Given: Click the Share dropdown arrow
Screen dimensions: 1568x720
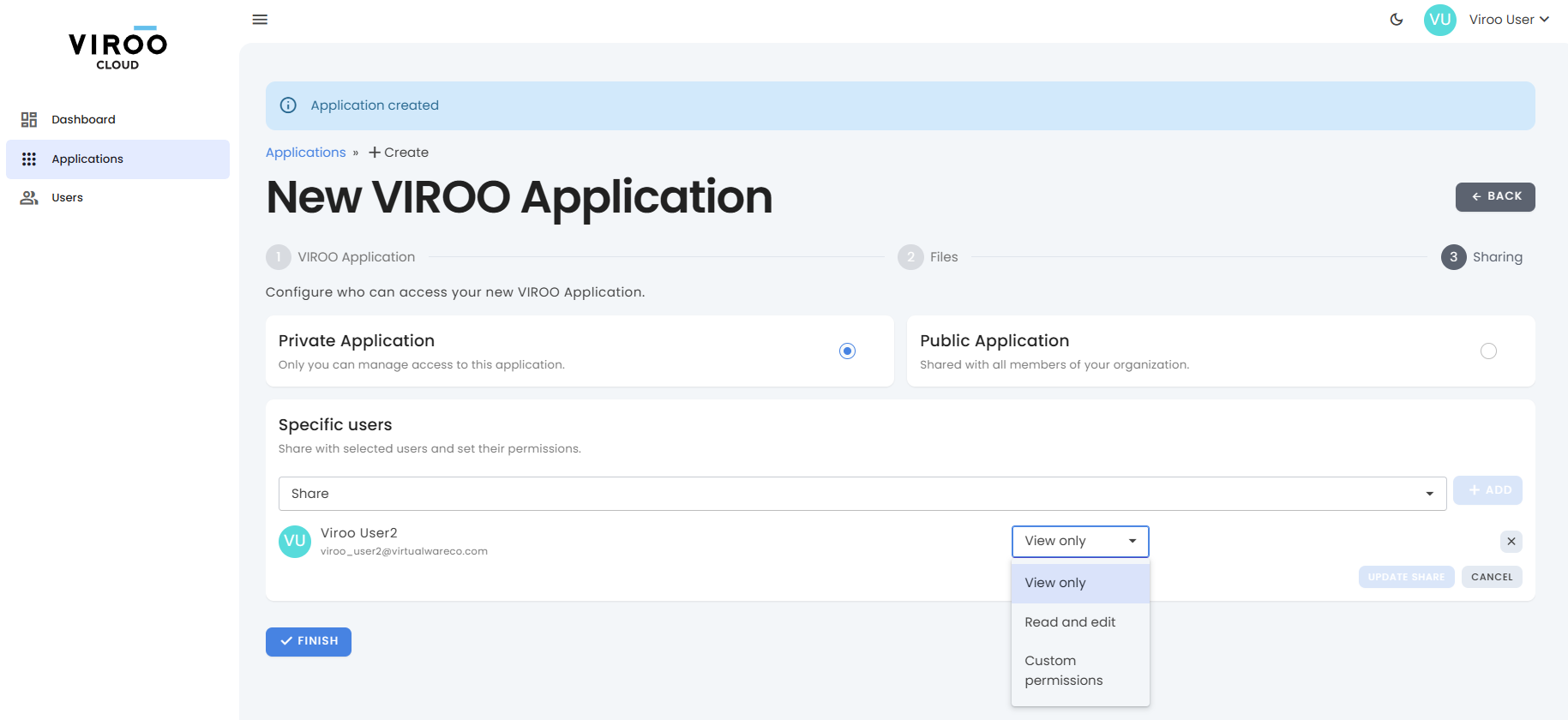Looking at the screenshot, I should tap(1429, 494).
